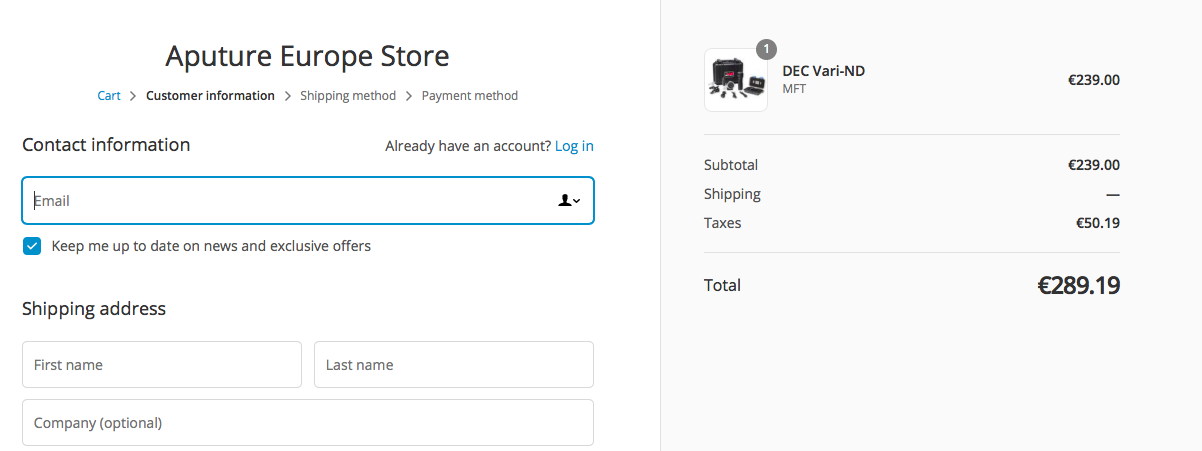Click into the First name field
1202x451 pixels.
(162, 365)
